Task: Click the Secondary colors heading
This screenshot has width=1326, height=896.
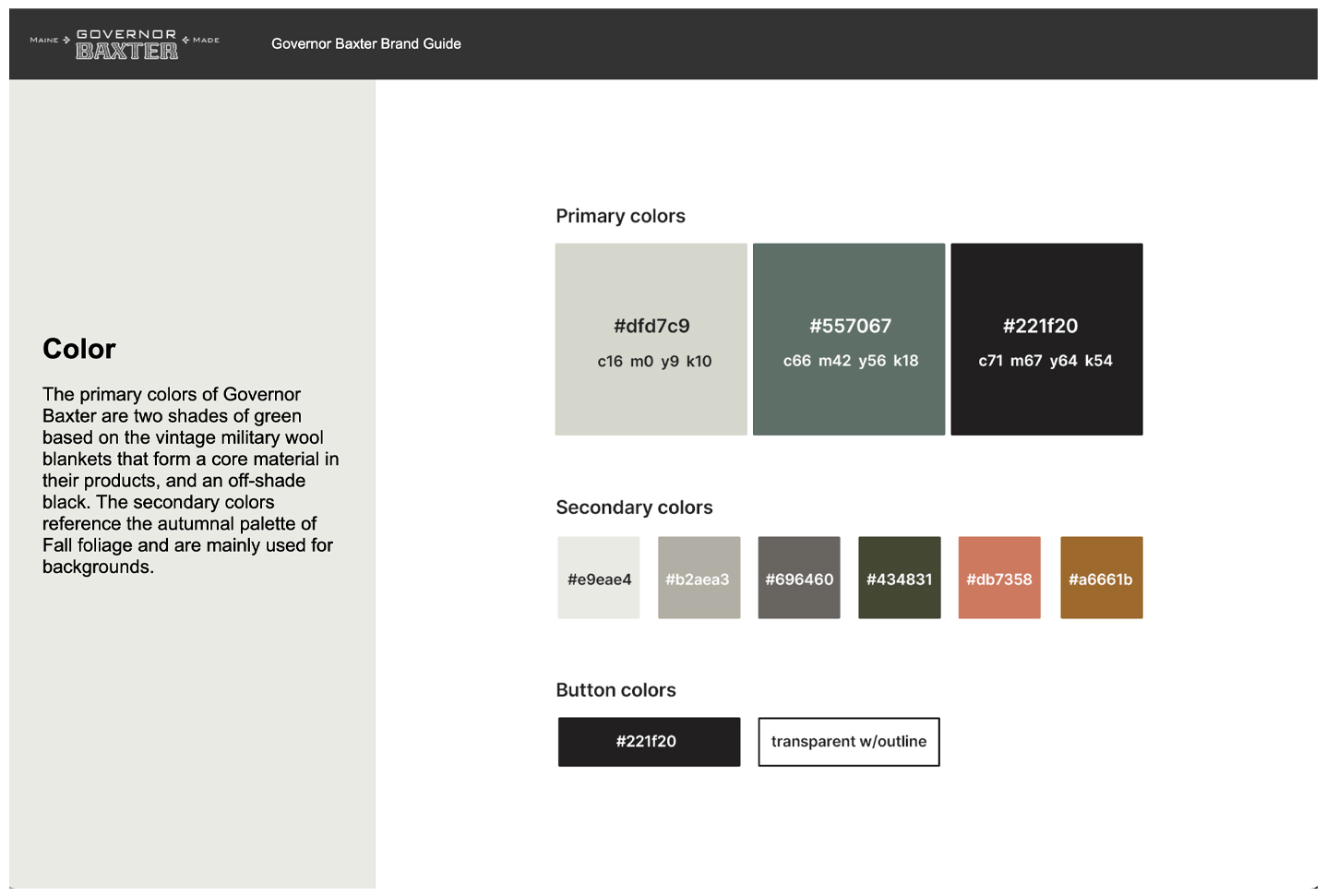Action: 634,508
